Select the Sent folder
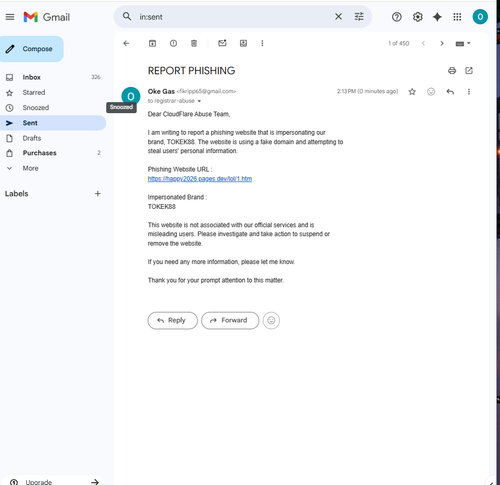 (53, 123)
